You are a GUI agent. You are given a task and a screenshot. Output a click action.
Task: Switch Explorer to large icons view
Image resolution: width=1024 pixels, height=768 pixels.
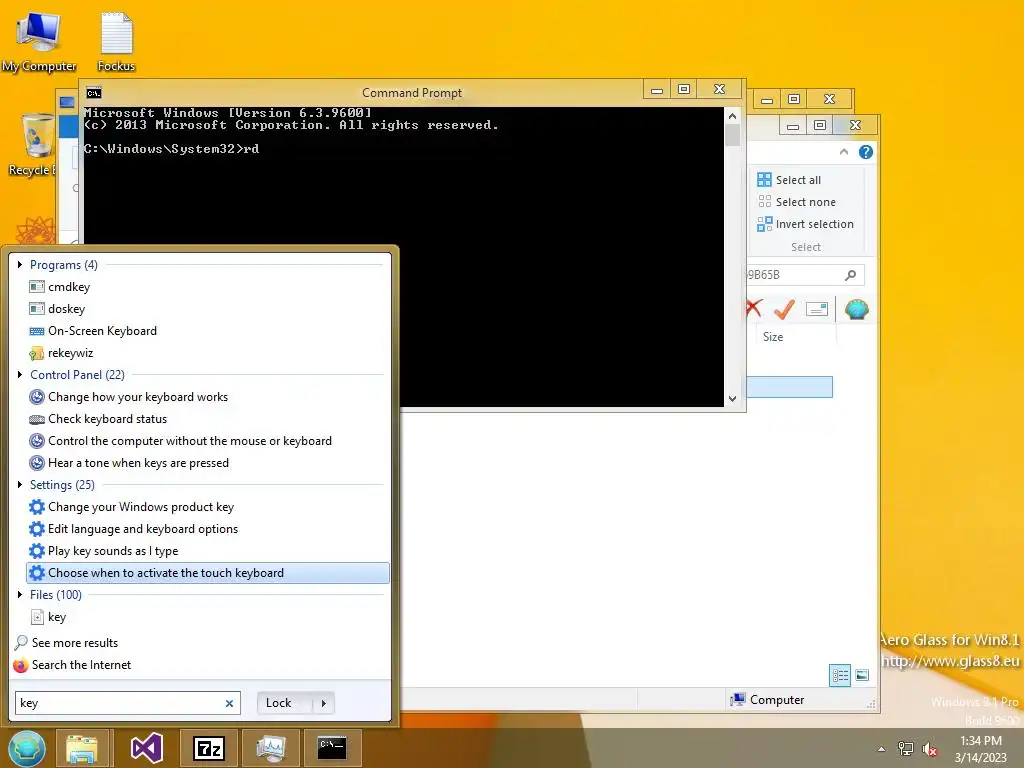click(x=862, y=675)
